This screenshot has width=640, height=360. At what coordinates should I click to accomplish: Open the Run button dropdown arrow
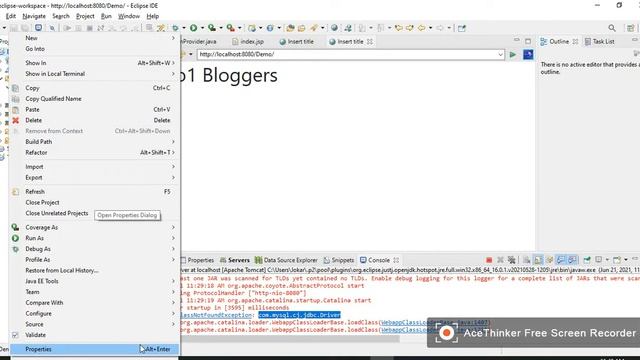pyautogui.click(x=202, y=28)
